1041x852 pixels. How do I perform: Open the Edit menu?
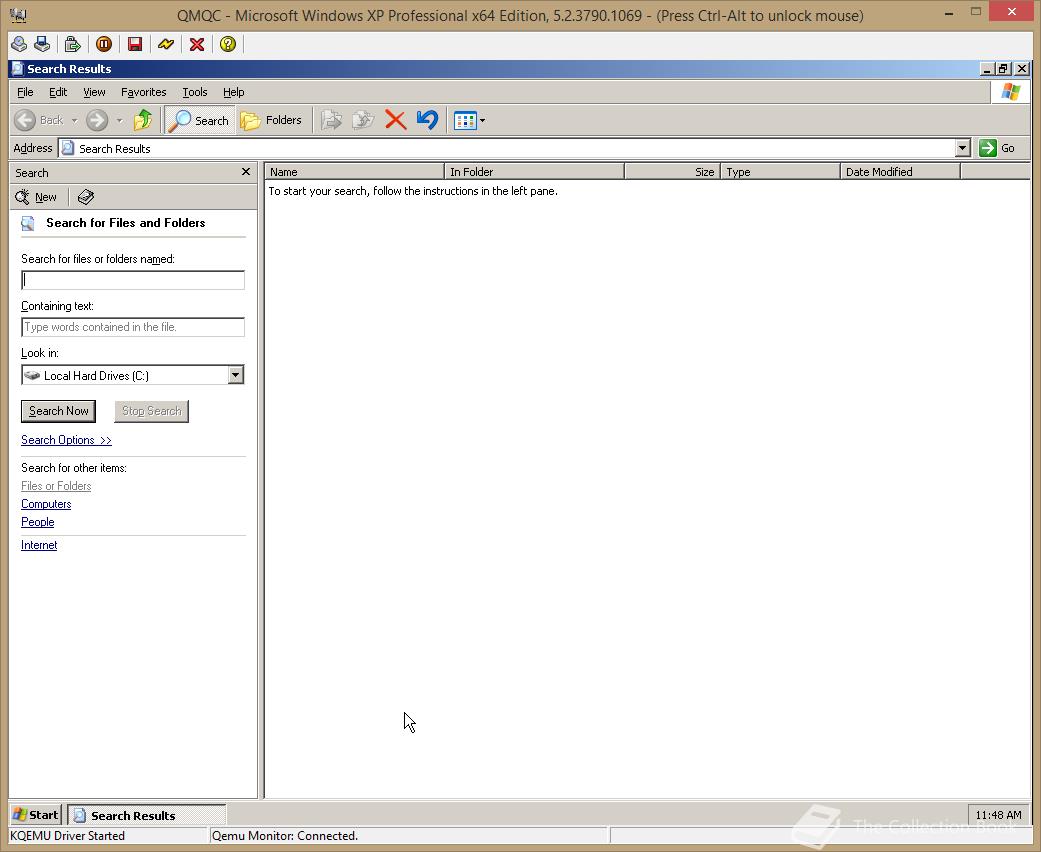58,92
